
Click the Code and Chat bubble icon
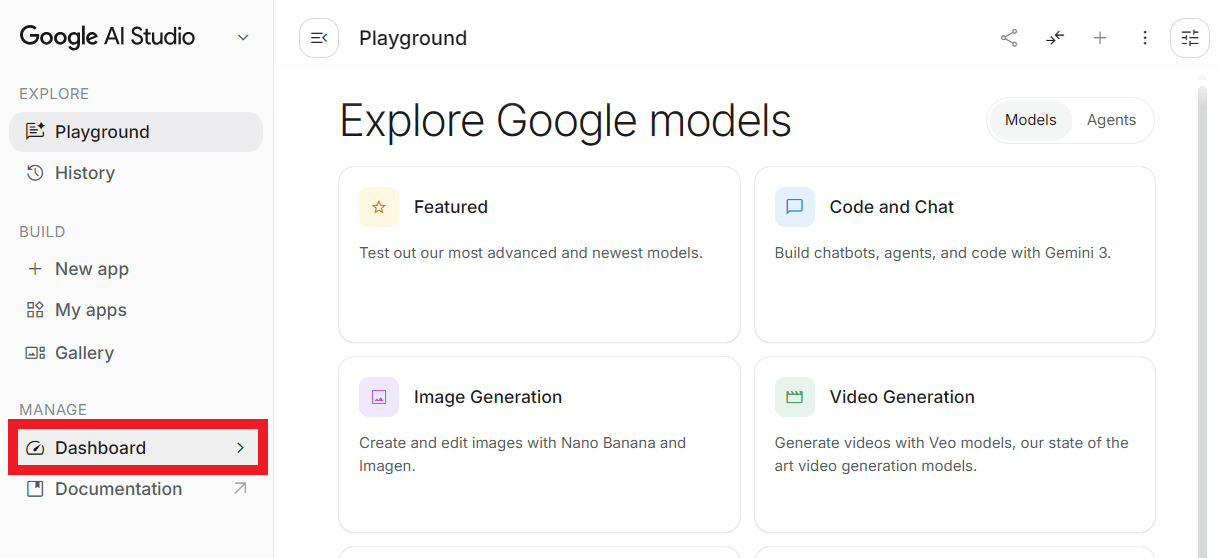795,207
